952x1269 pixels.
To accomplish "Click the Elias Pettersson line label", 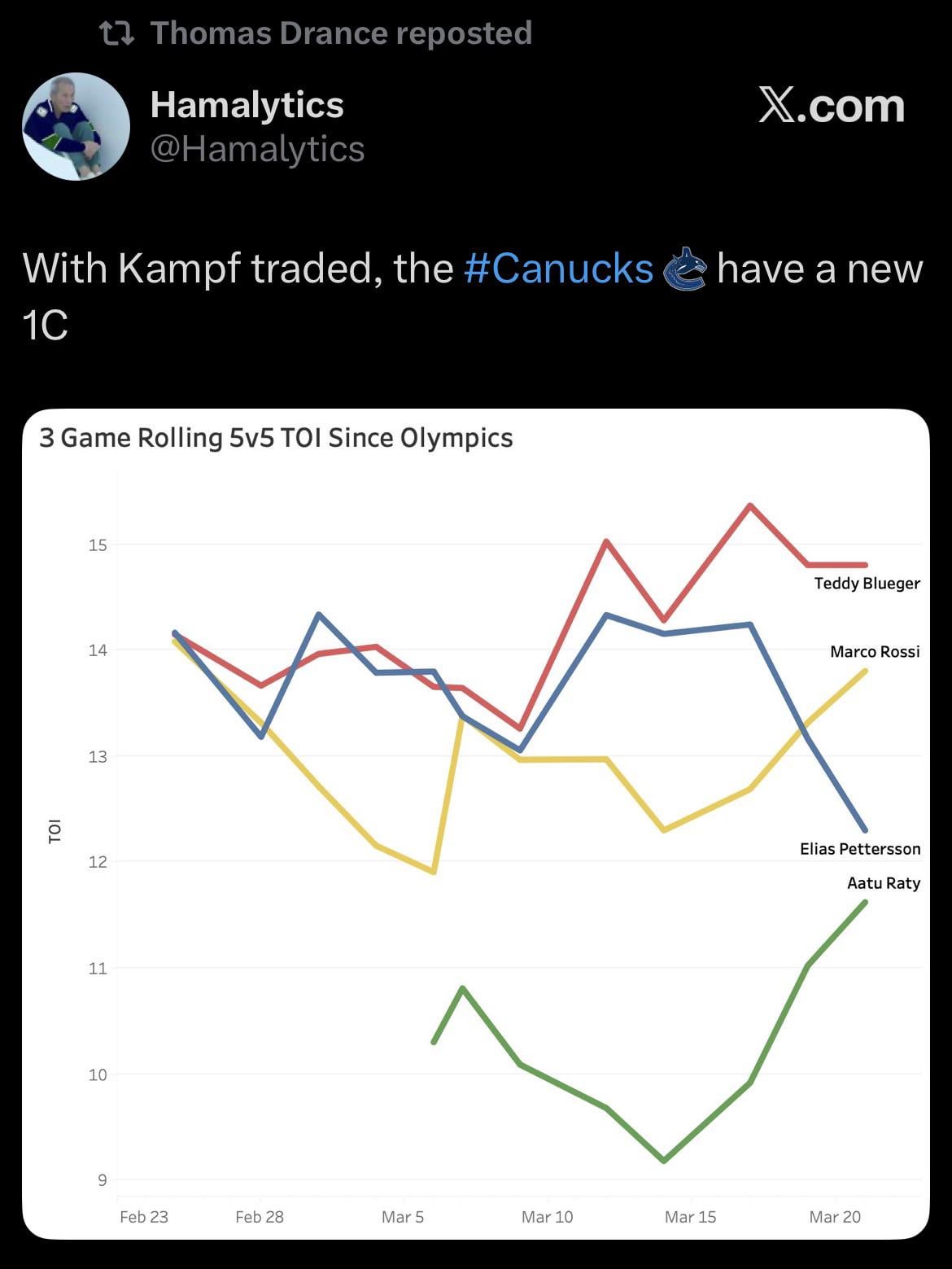I will click(x=860, y=849).
